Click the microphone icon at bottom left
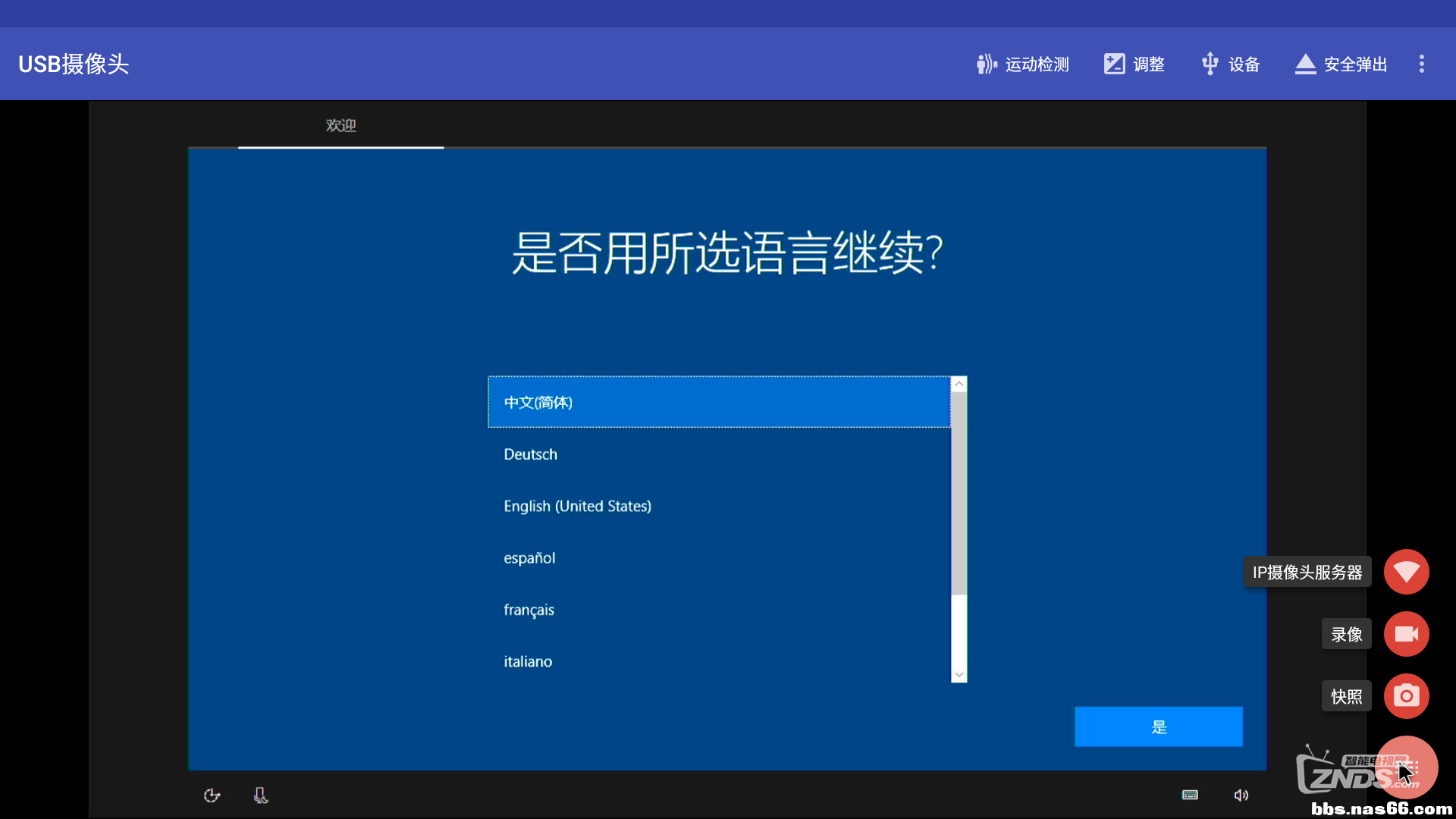The image size is (1456, 819). 260,795
